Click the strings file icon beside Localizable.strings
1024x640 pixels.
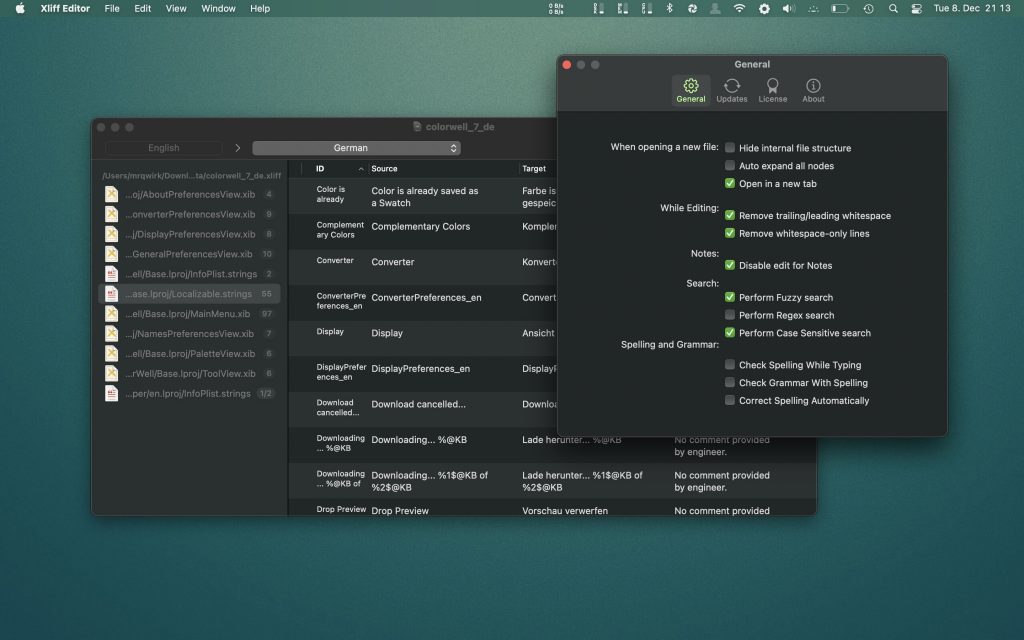coord(110,293)
